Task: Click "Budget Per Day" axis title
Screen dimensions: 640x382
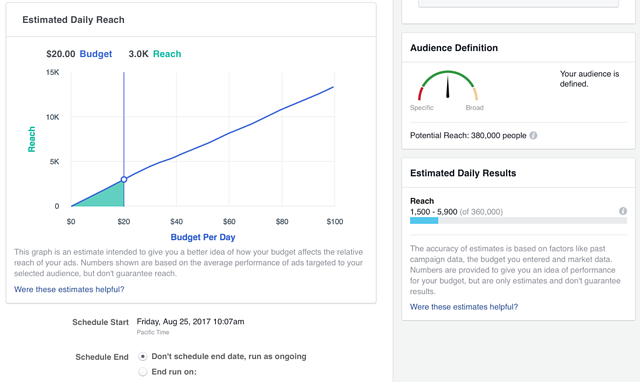Action: point(203,237)
